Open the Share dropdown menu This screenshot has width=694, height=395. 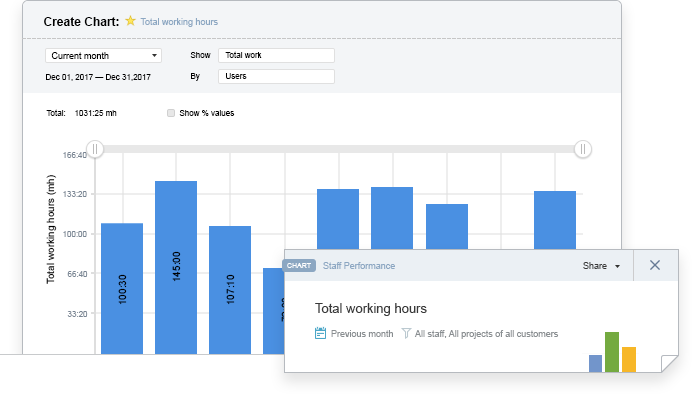pyautogui.click(x=601, y=266)
